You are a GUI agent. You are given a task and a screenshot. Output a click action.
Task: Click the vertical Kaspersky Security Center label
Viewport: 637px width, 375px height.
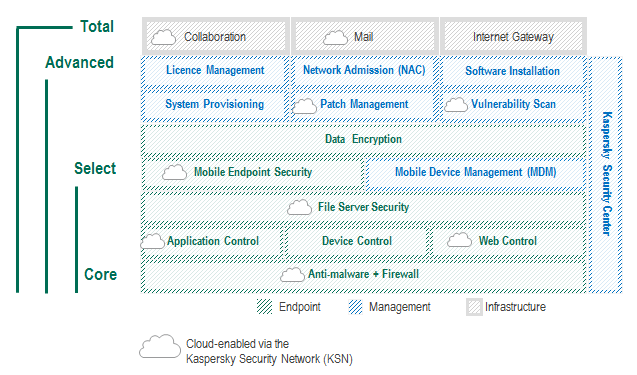pos(607,173)
